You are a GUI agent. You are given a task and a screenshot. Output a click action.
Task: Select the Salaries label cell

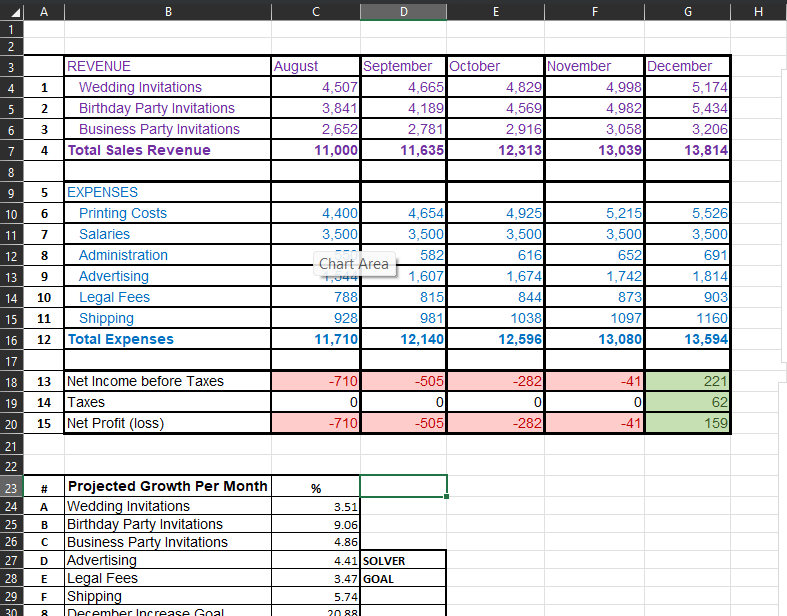click(x=168, y=234)
